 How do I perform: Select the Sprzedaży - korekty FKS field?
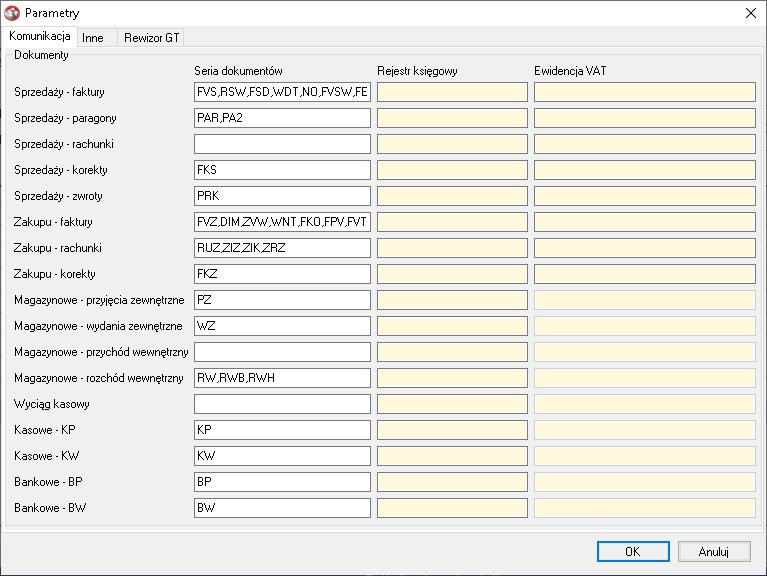[282, 170]
